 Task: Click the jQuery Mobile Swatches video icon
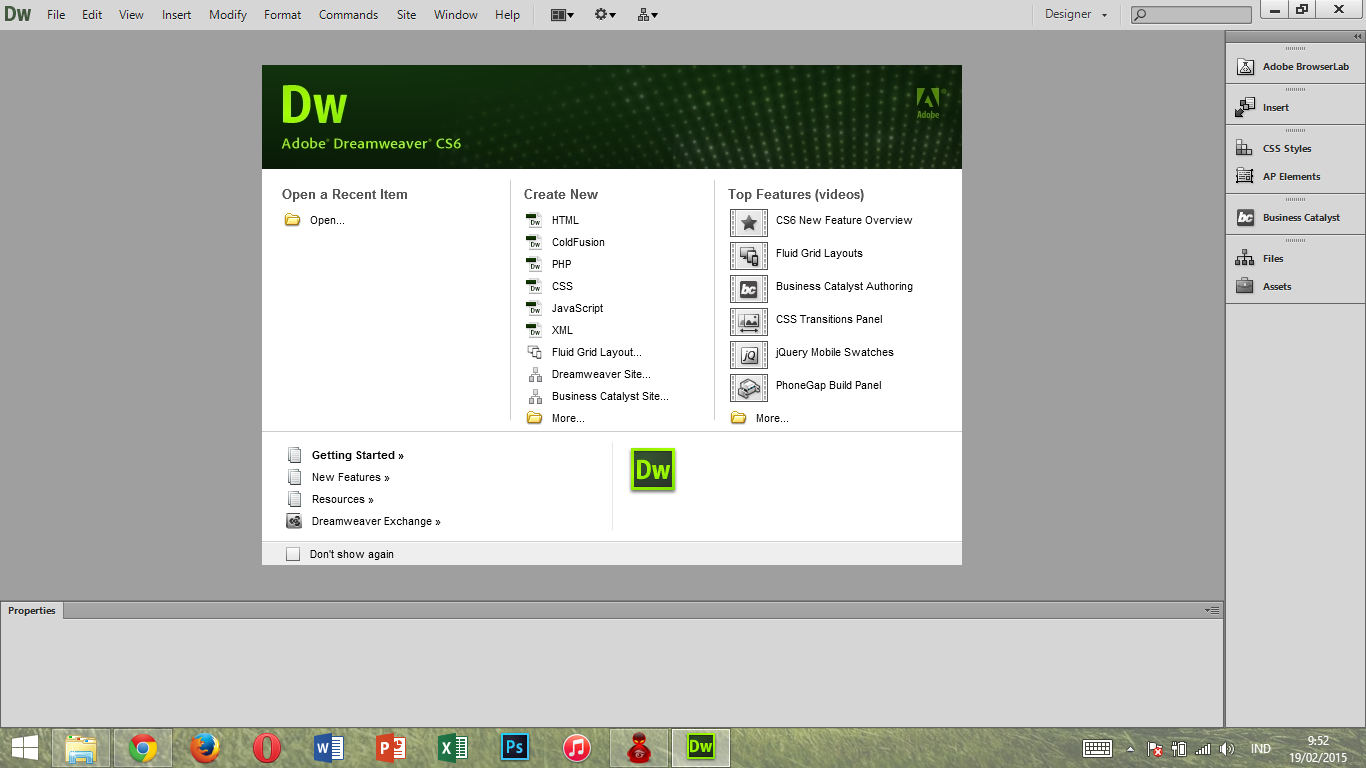[749, 355]
